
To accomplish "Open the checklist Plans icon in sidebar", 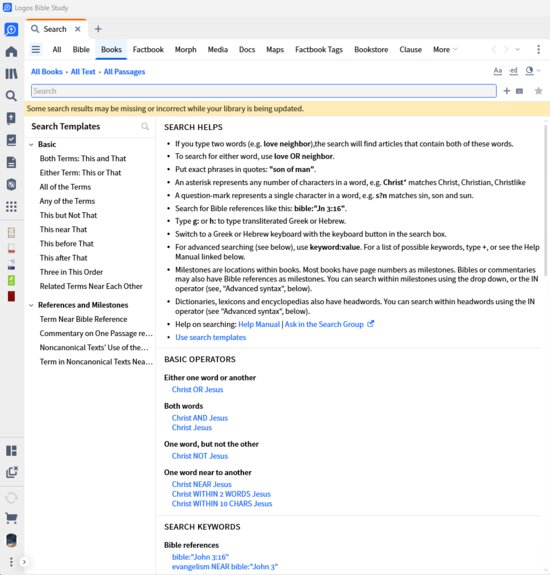I will tap(11, 140).
